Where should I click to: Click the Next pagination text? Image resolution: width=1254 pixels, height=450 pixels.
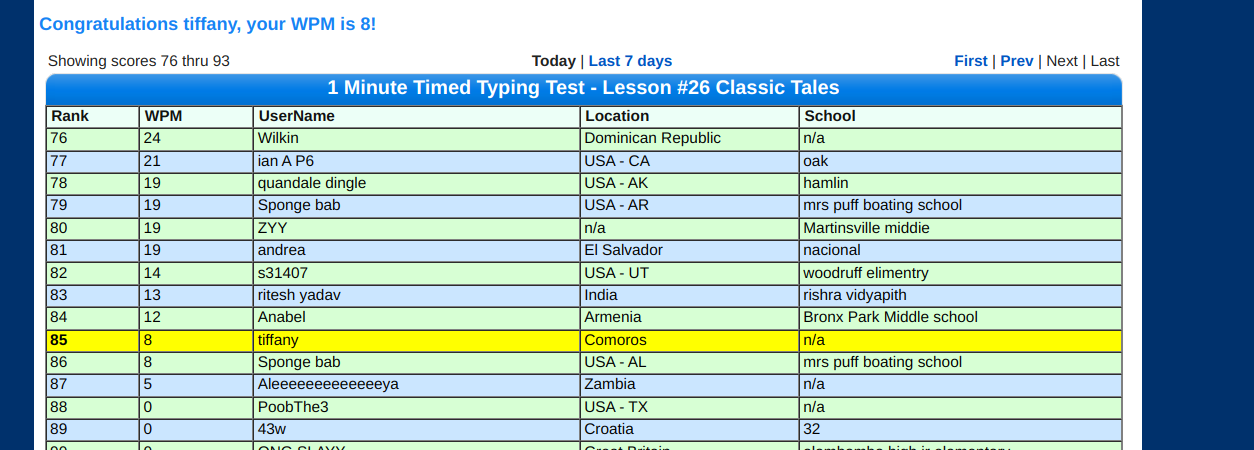pyautogui.click(x=1062, y=61)
